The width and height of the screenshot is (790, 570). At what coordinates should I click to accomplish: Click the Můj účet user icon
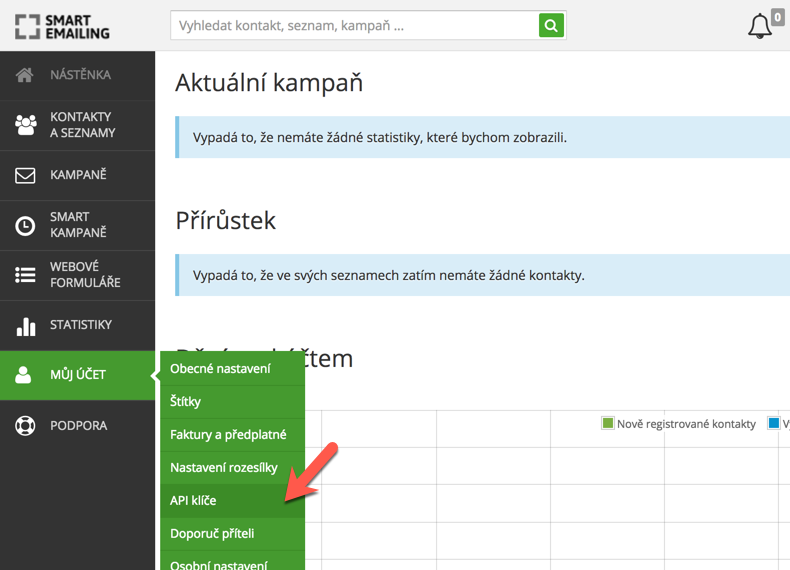24,376
